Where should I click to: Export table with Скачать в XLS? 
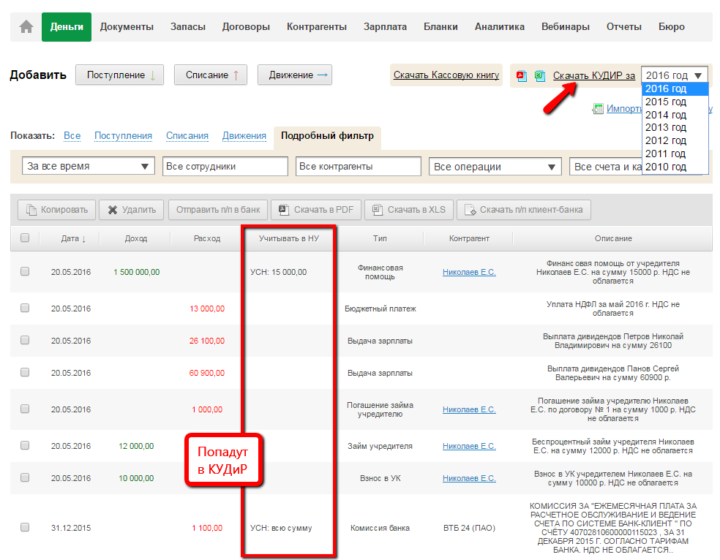click(409, 210)
